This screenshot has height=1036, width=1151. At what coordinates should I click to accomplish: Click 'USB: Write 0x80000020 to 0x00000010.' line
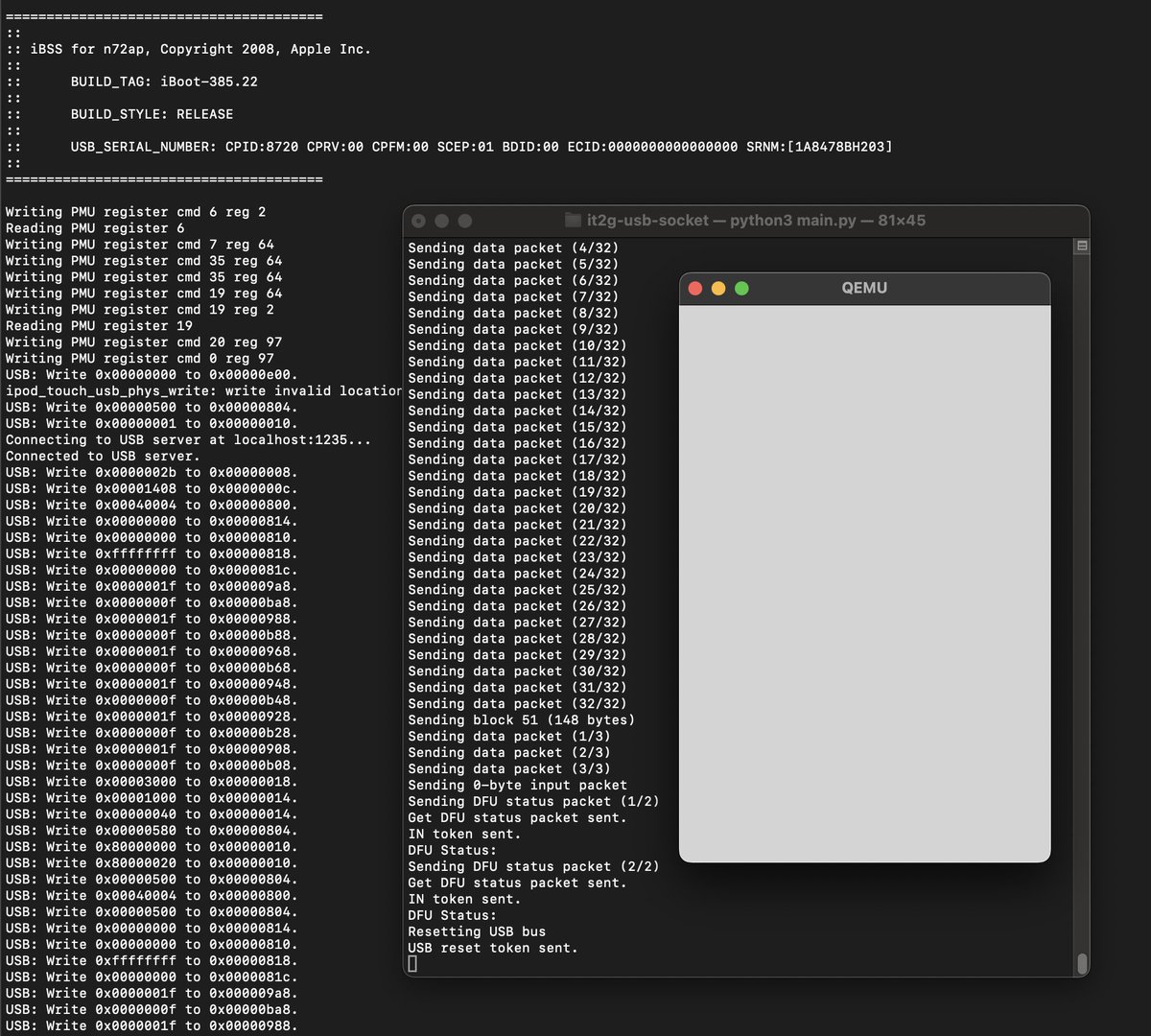click(x=152, y=864)
